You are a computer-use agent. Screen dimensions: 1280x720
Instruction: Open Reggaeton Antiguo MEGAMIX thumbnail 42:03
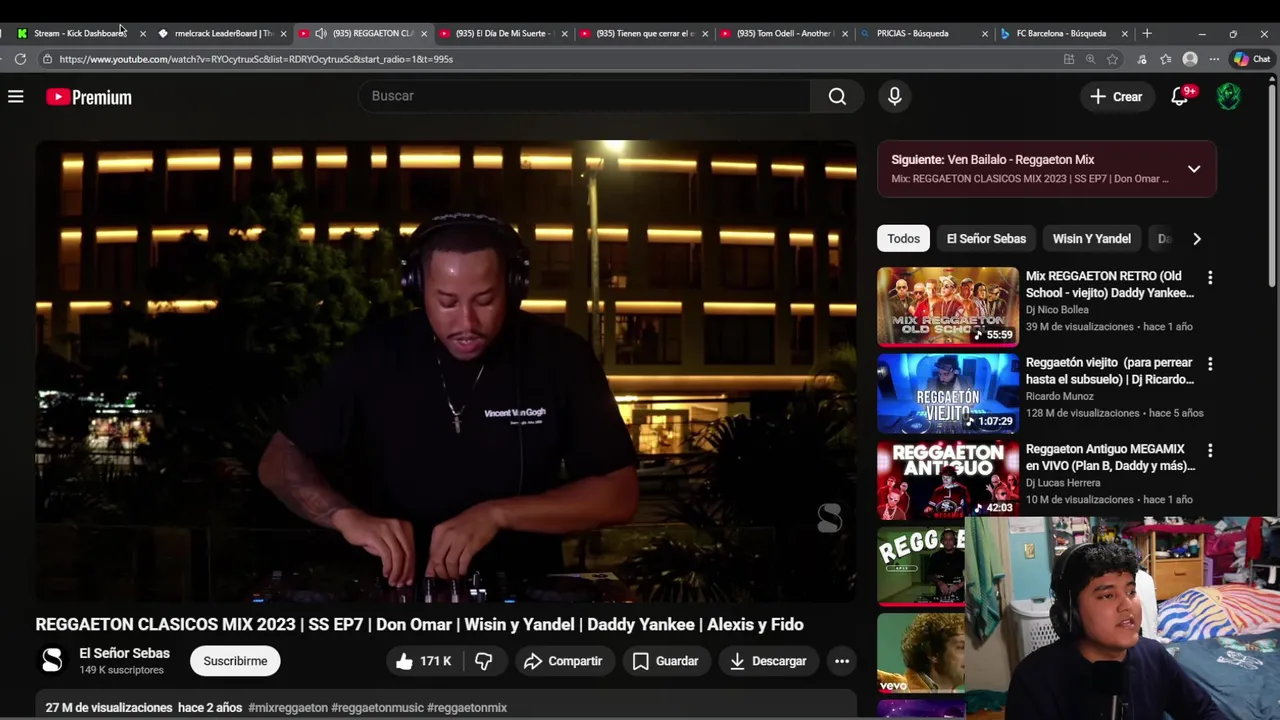click(948, 480)
